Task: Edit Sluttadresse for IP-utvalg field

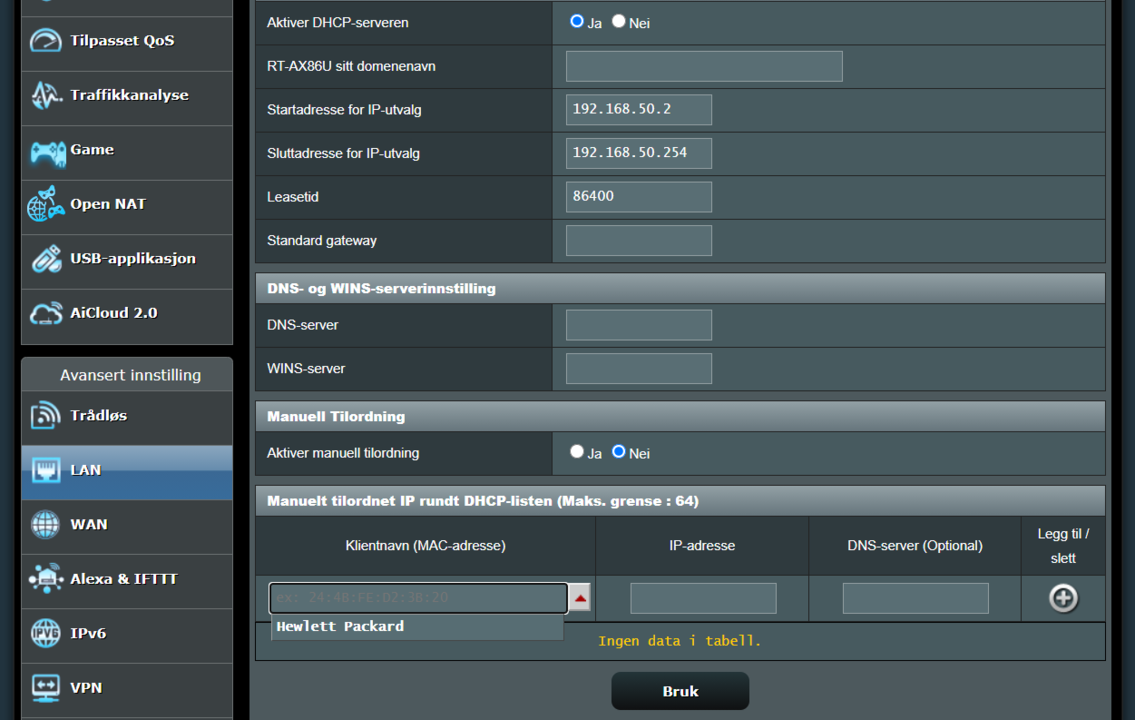Action: point(638,153)
